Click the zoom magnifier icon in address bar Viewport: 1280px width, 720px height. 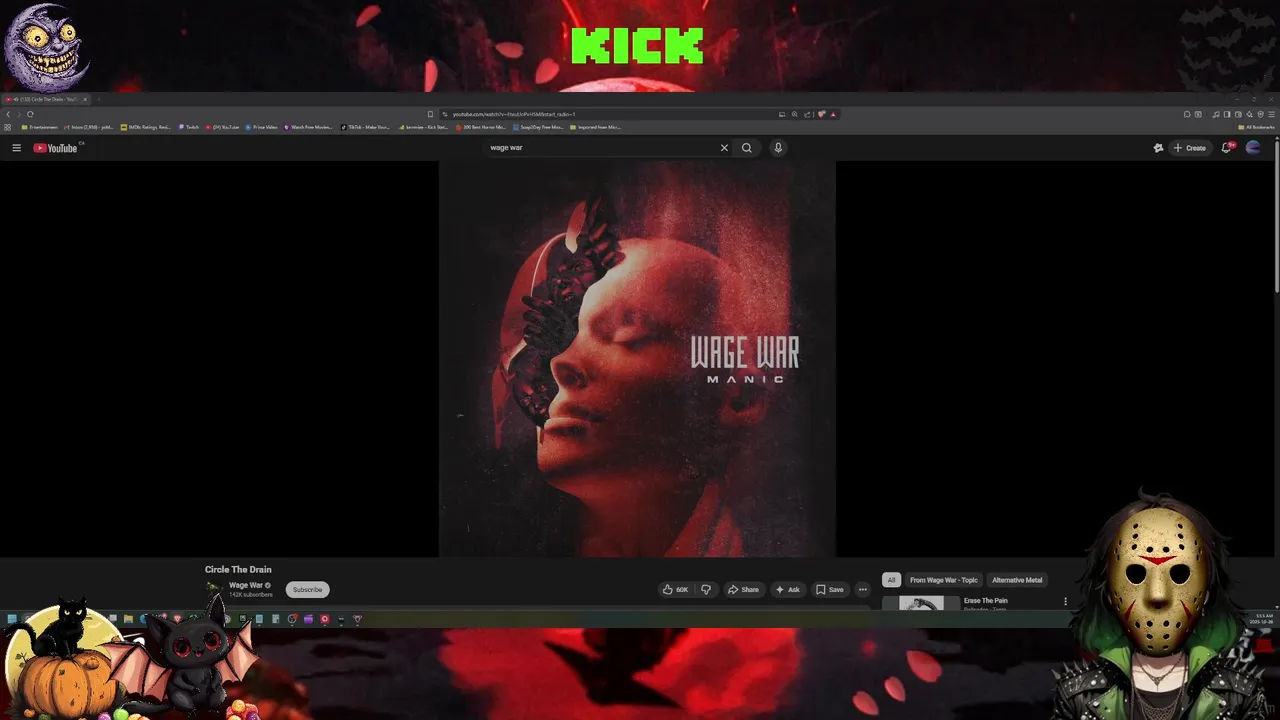click(795, 114)
